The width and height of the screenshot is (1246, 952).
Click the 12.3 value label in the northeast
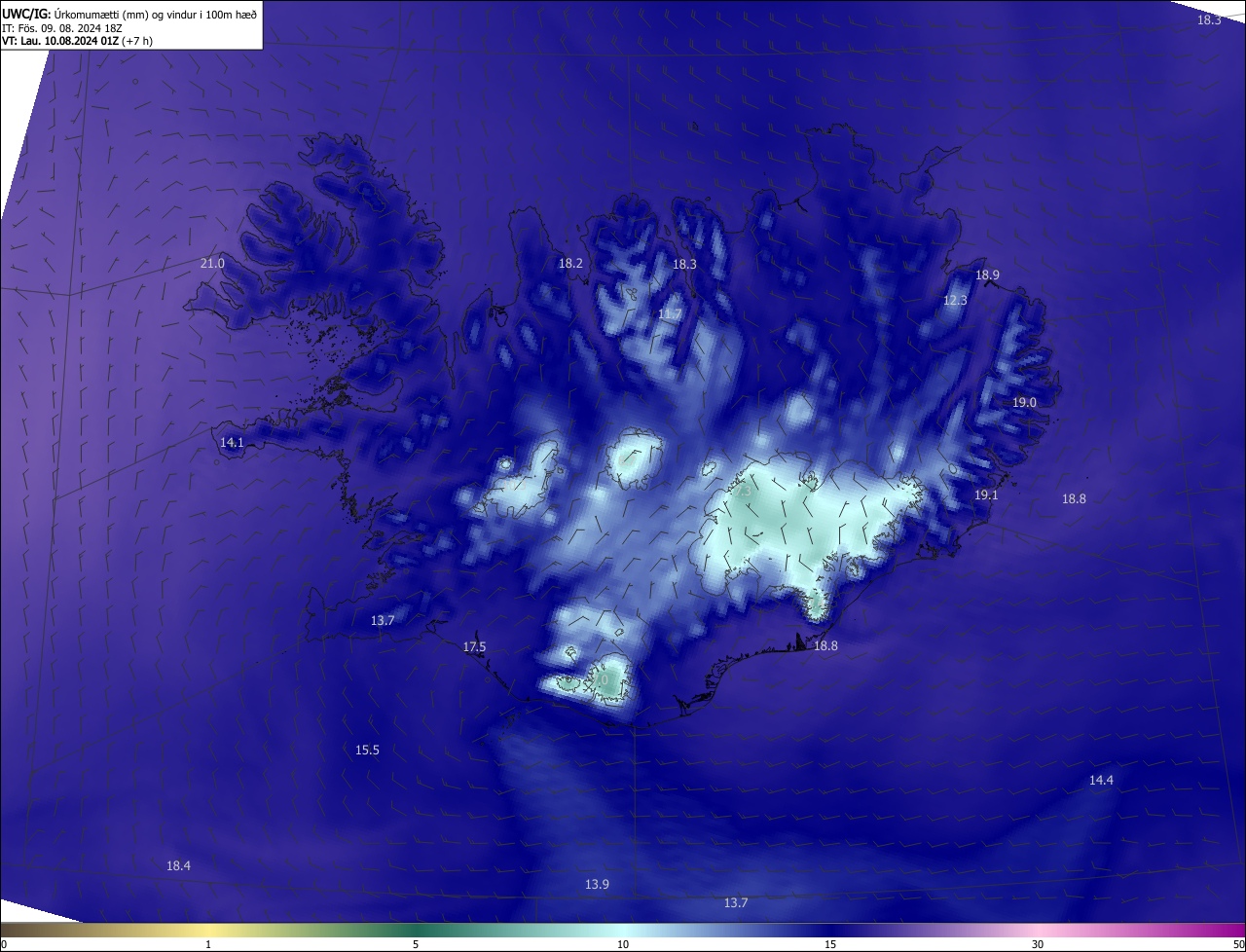tap(955, 301)
